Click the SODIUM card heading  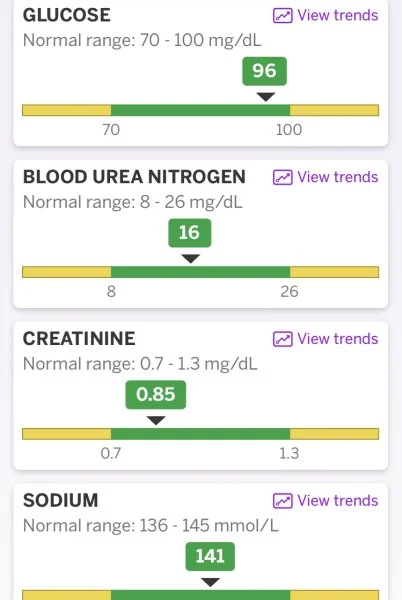point(60,501)
